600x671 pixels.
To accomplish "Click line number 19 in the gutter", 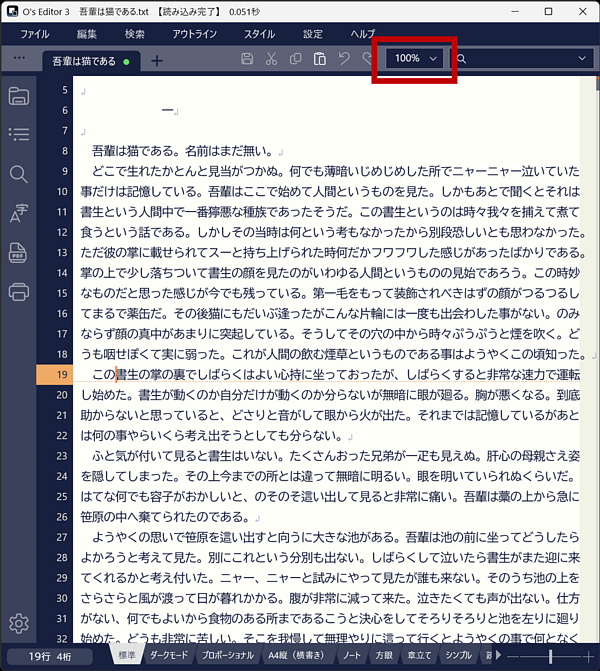I will pyautogui.click(x=62, y=374).
